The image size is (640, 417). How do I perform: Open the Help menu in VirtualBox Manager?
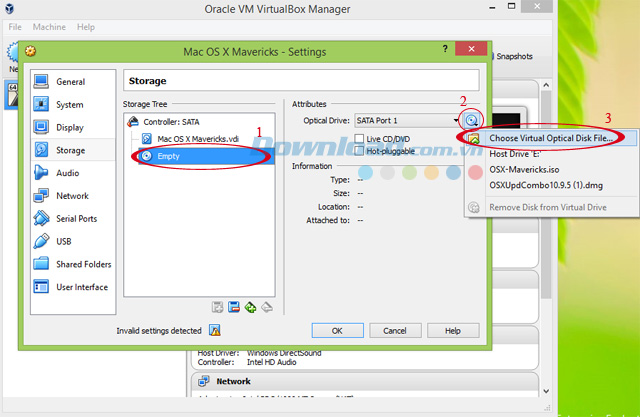coord(86,27)
